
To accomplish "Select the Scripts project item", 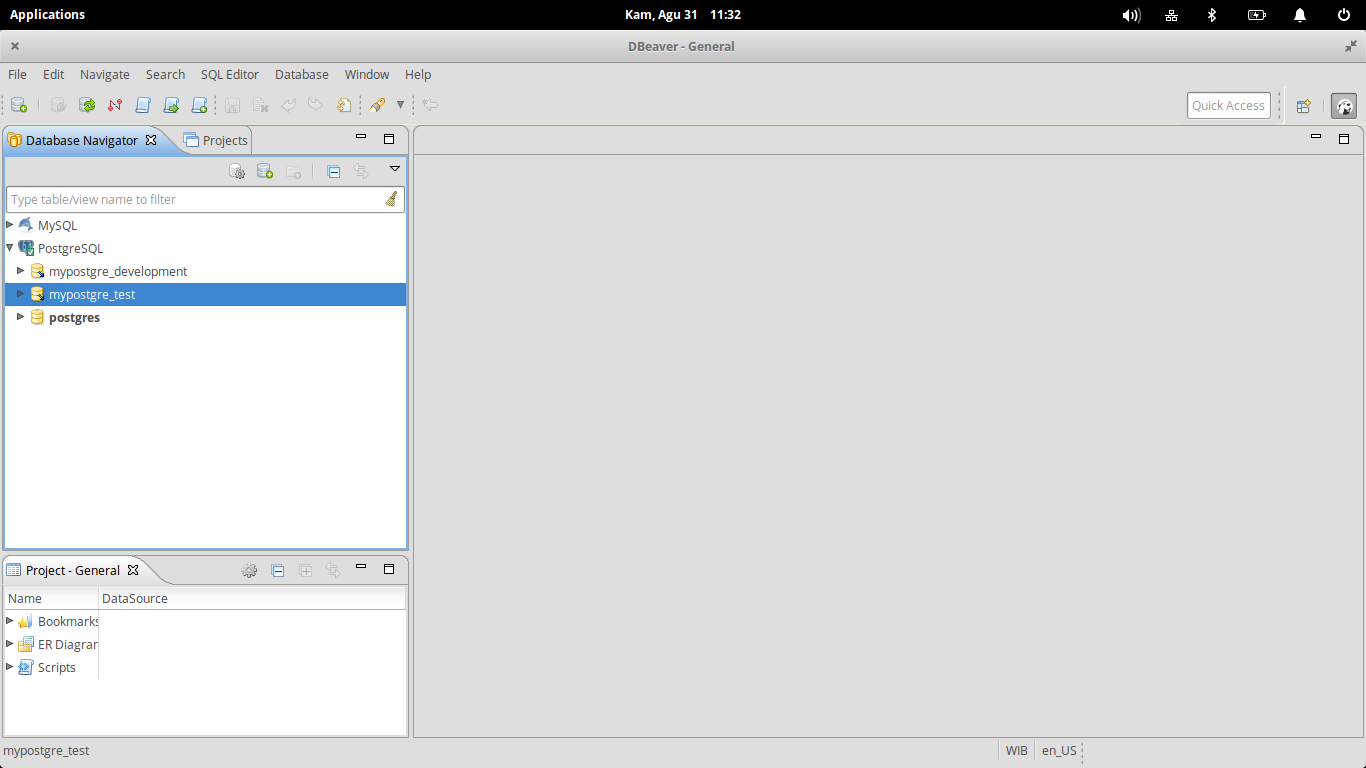I will (56, 667).
